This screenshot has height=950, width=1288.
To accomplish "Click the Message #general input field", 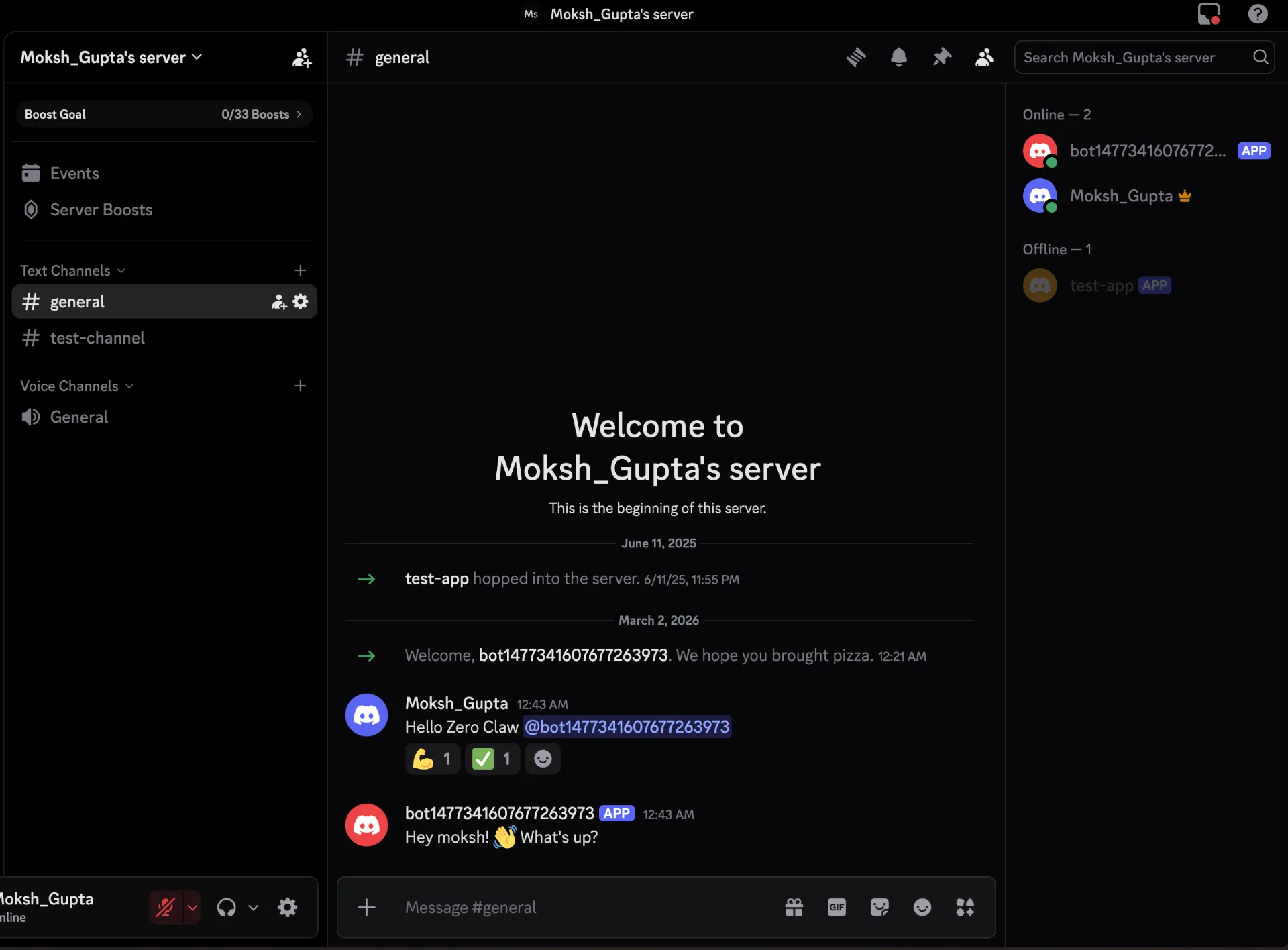I will pyautogui.click(x=570, y=907).
